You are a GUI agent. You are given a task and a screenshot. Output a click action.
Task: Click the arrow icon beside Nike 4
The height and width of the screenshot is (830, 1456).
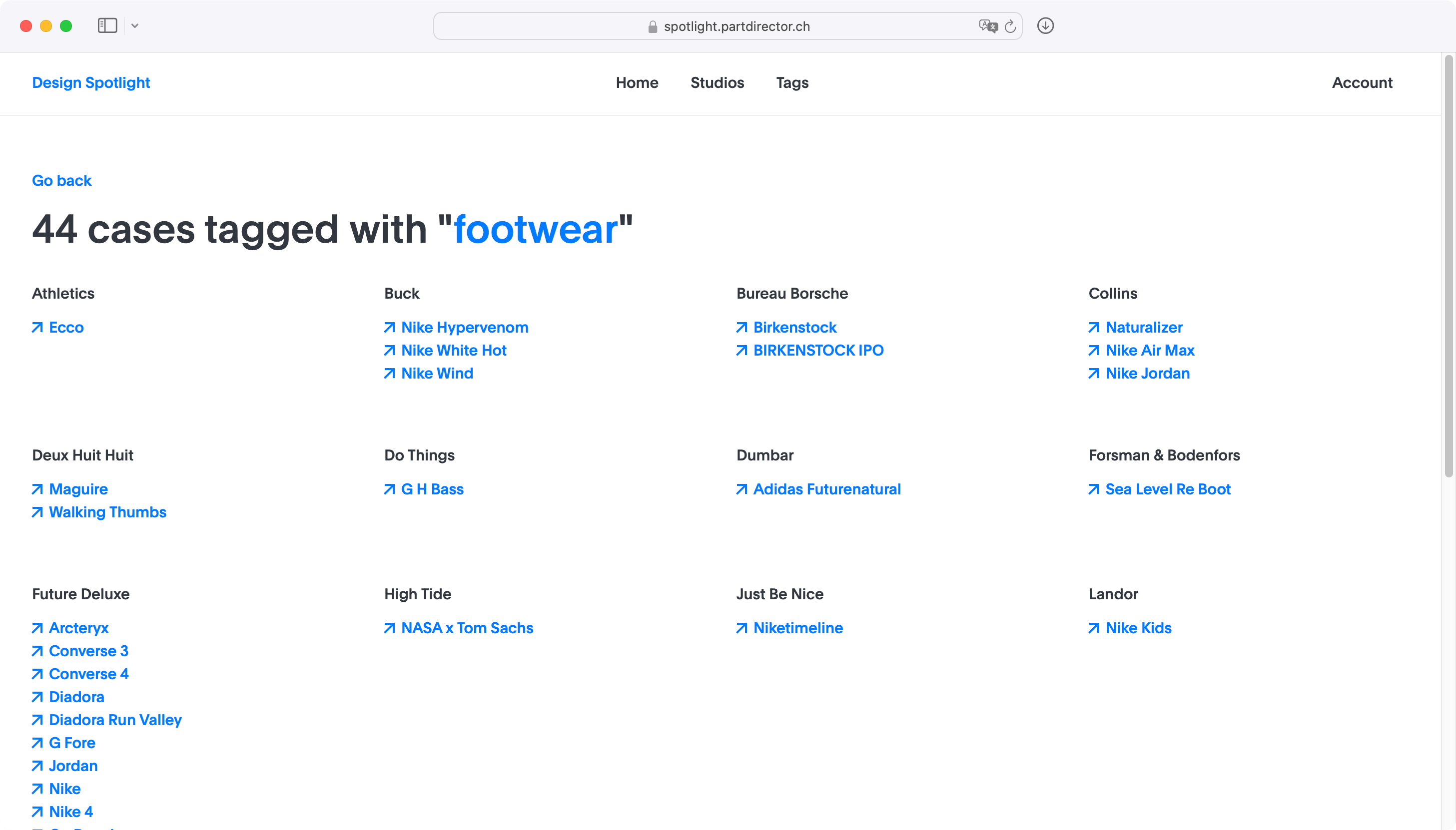click(37, 812)
